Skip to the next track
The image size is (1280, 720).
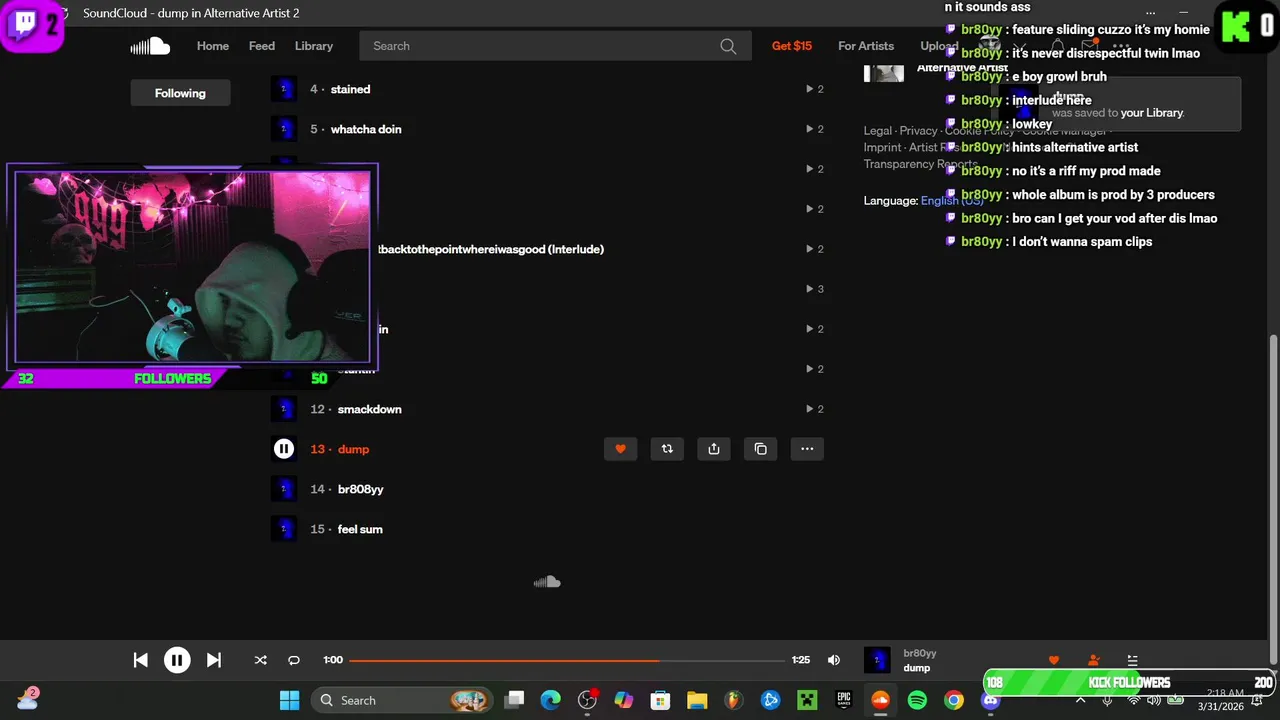point(213,660)
